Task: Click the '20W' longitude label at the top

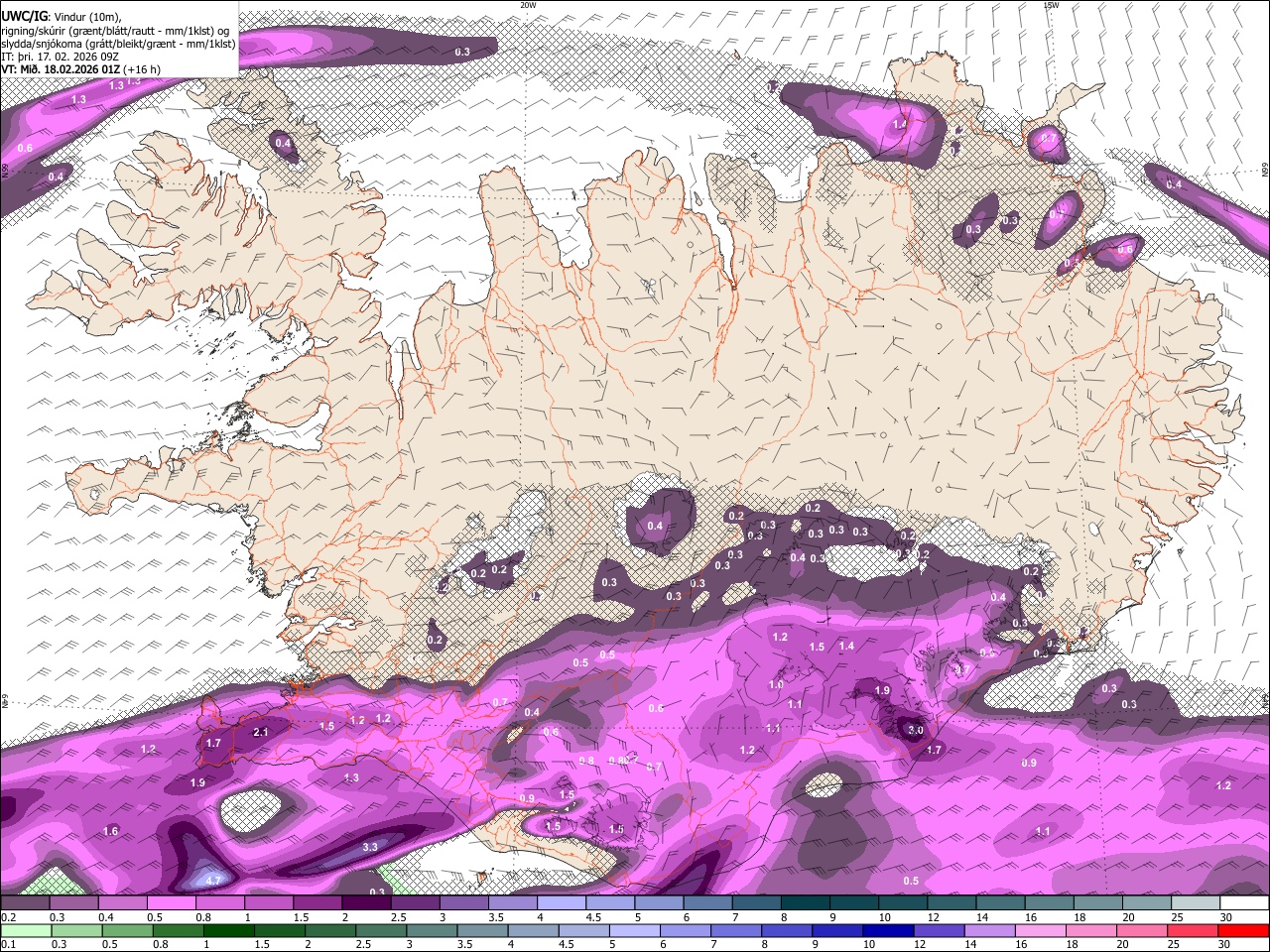Action: pos(528,5)
